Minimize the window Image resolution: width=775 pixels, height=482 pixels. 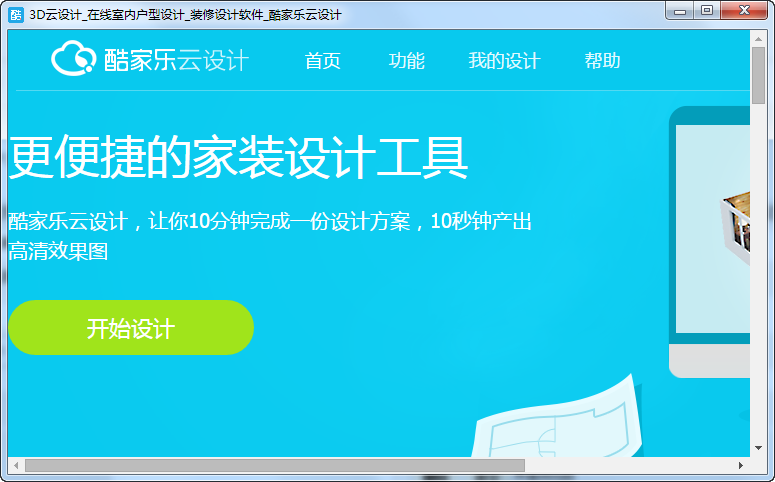[x=680, y=11]
